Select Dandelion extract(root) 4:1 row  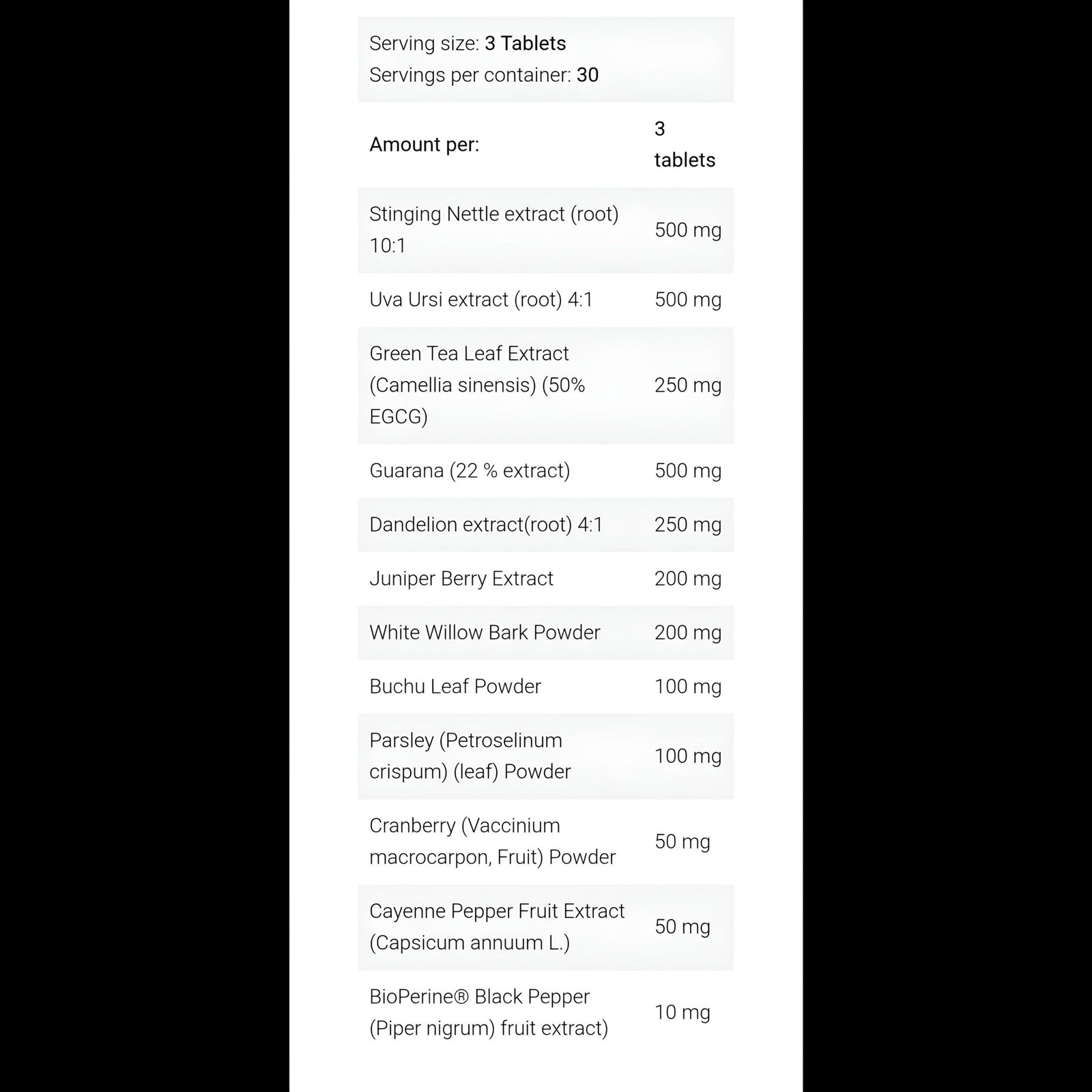(x=545, y=525)
